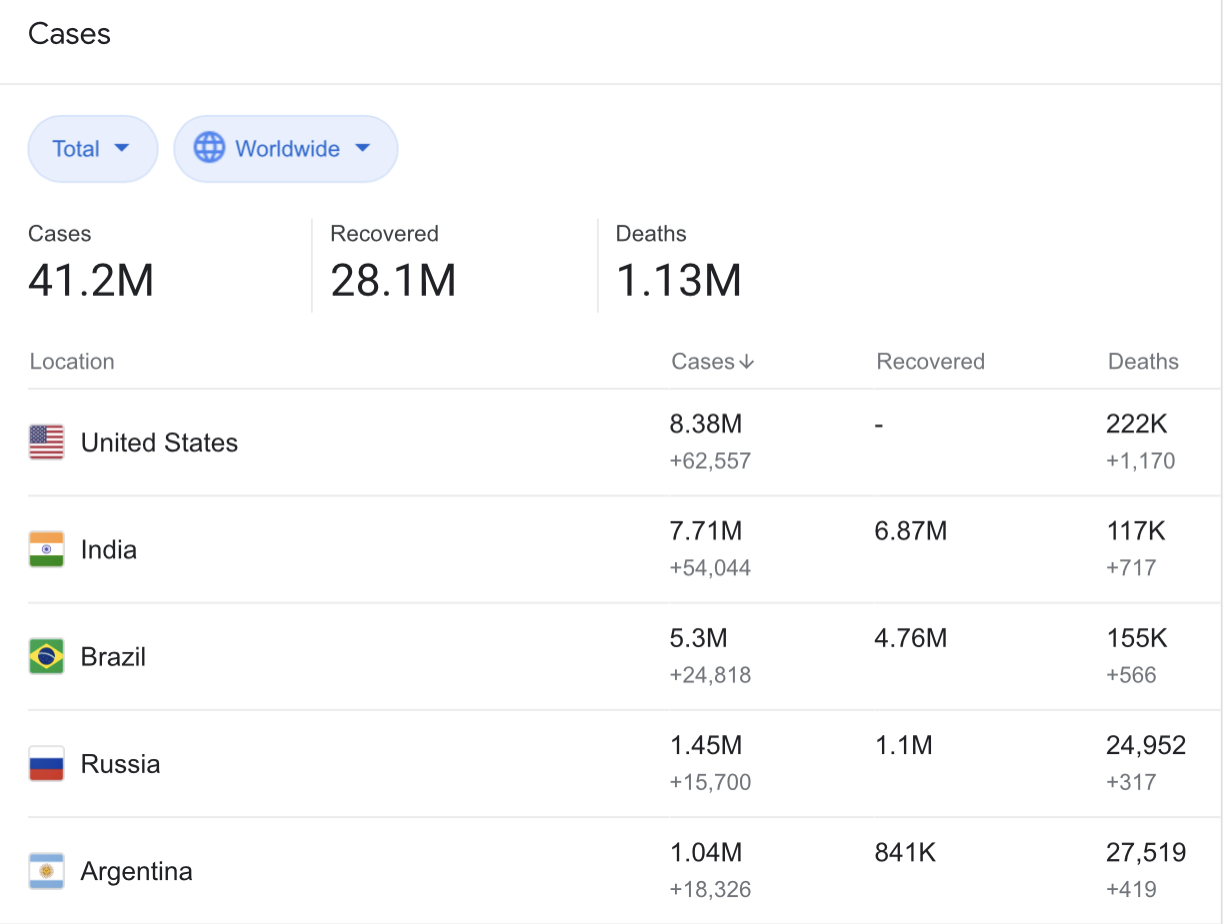This screenshot has height=924, width=1226.
Task: Expand the Worldwide location dropdown arrow
Action: [362, 148]
